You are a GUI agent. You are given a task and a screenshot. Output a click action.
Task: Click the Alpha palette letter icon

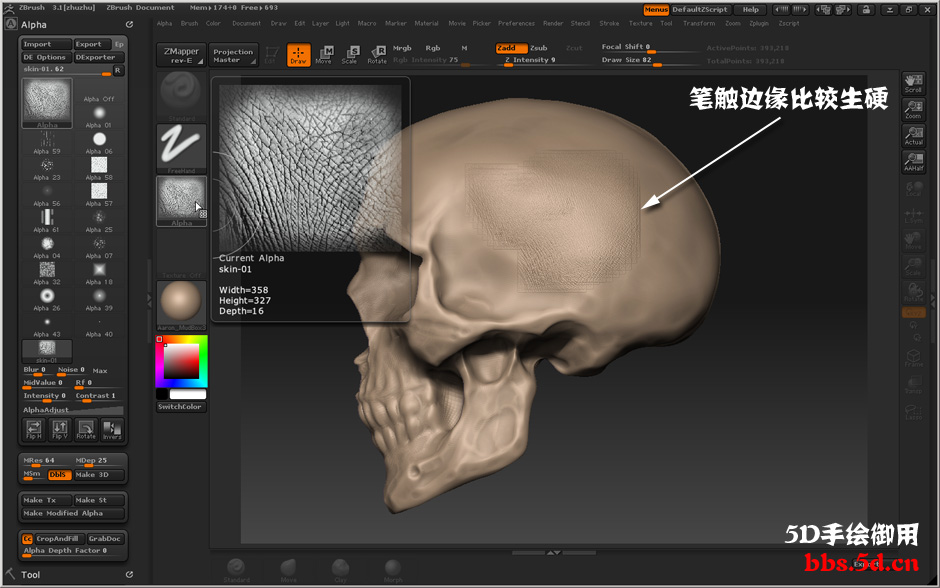pos(11,24)
